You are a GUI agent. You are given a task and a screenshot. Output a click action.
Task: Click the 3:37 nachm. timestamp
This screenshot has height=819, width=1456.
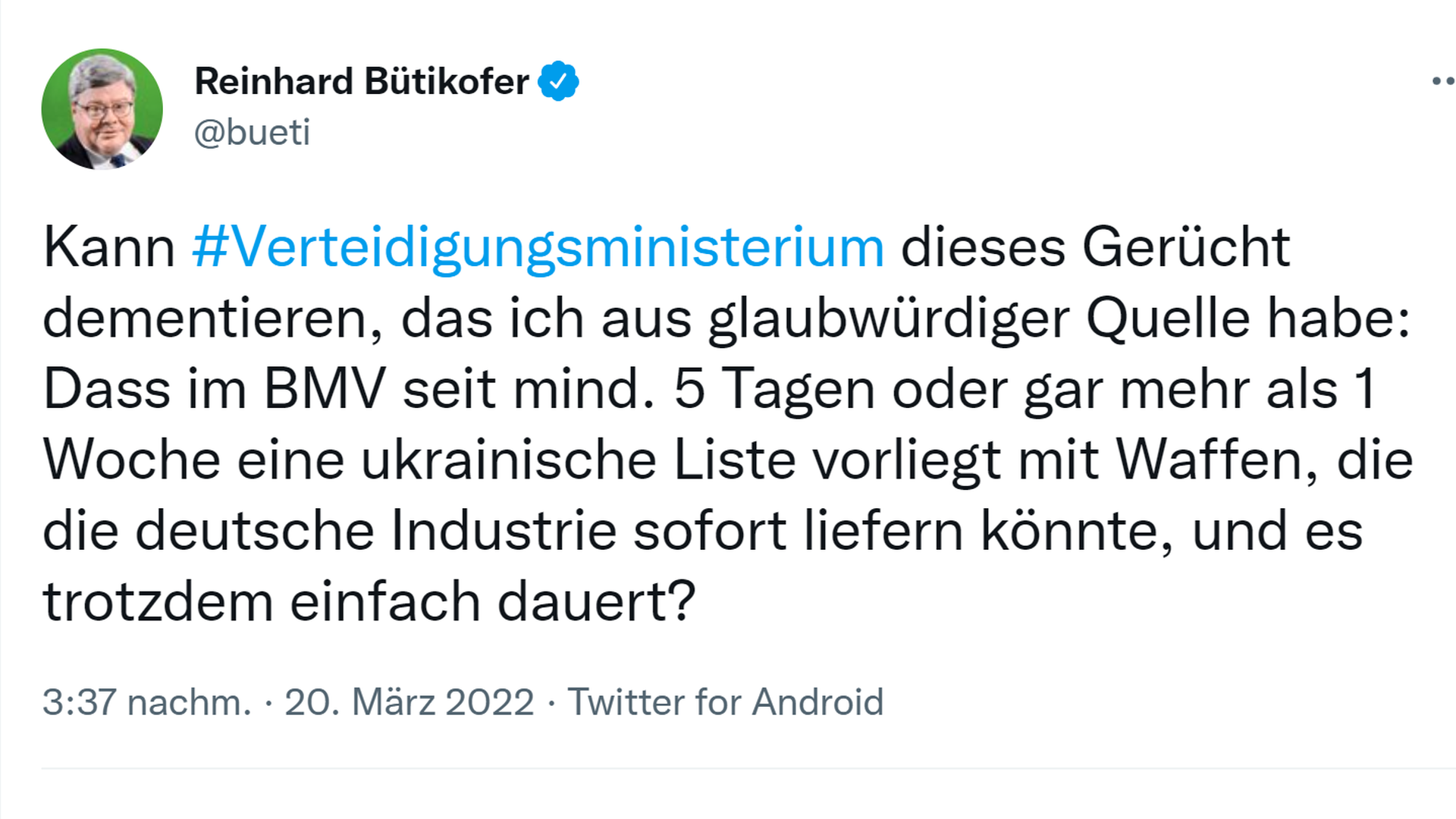(x=146, y=702)
